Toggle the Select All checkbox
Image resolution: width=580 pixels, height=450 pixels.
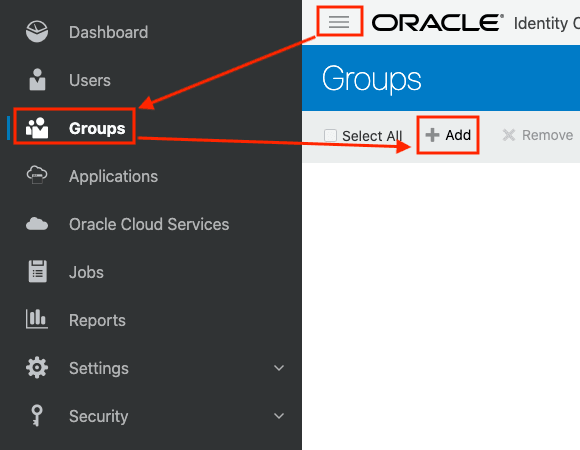pos(330,135)
